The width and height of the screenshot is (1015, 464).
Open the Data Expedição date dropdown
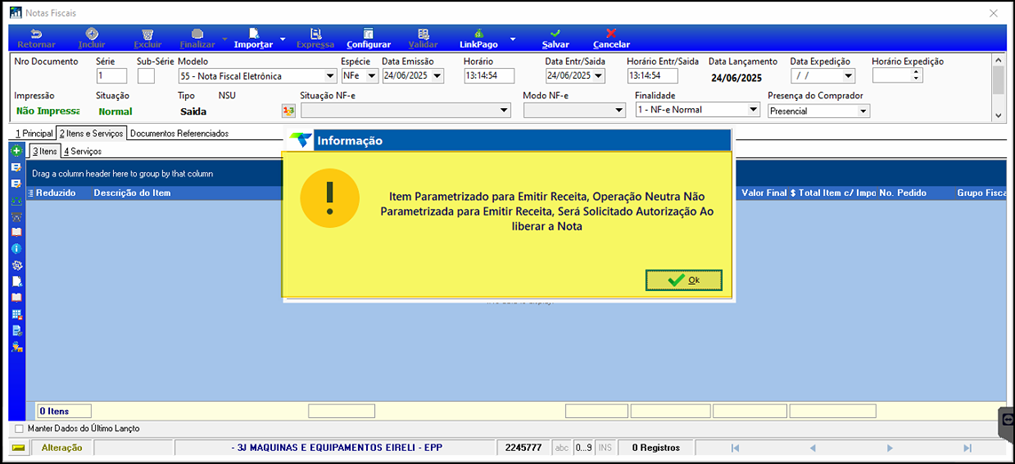(x=849, y=76)
